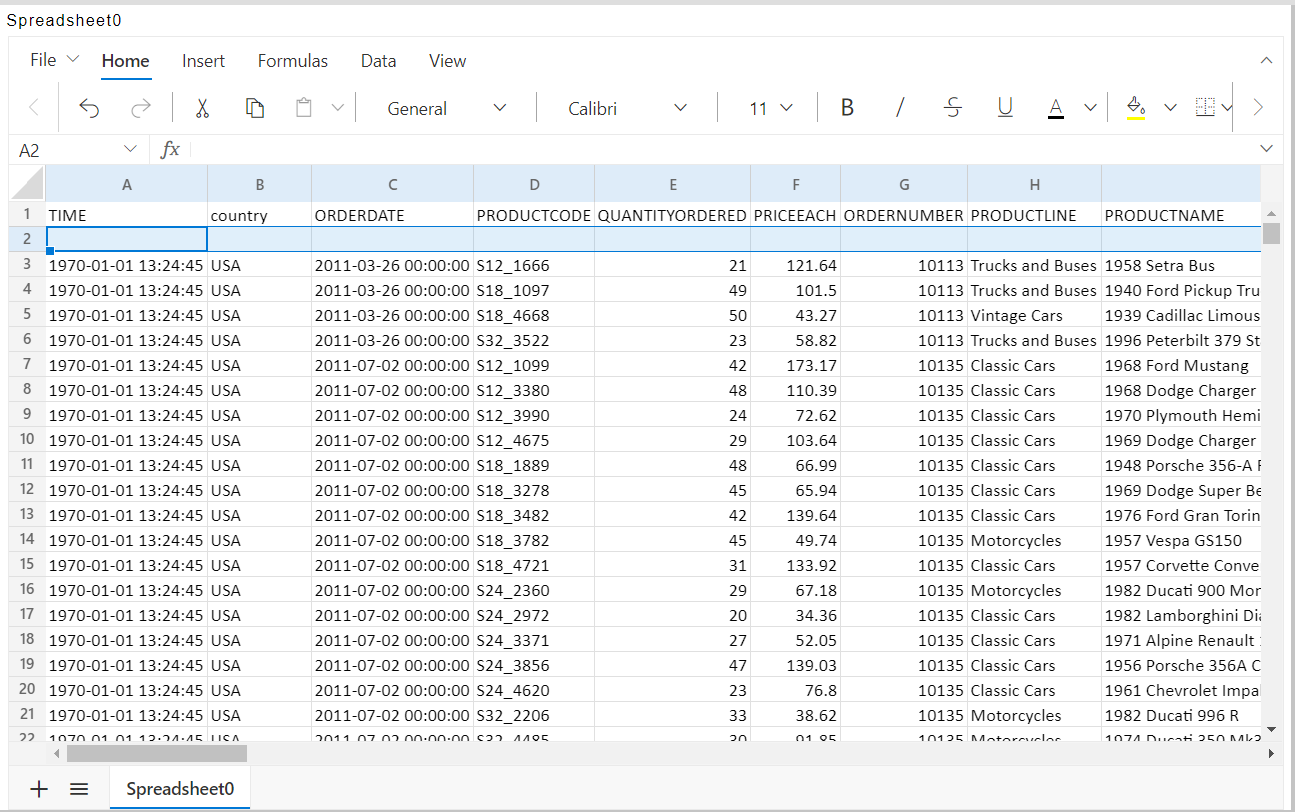Open the Calibri font family dropdown
The width and height of the screenshot is (1295, 812).
[x=627, y=108]
